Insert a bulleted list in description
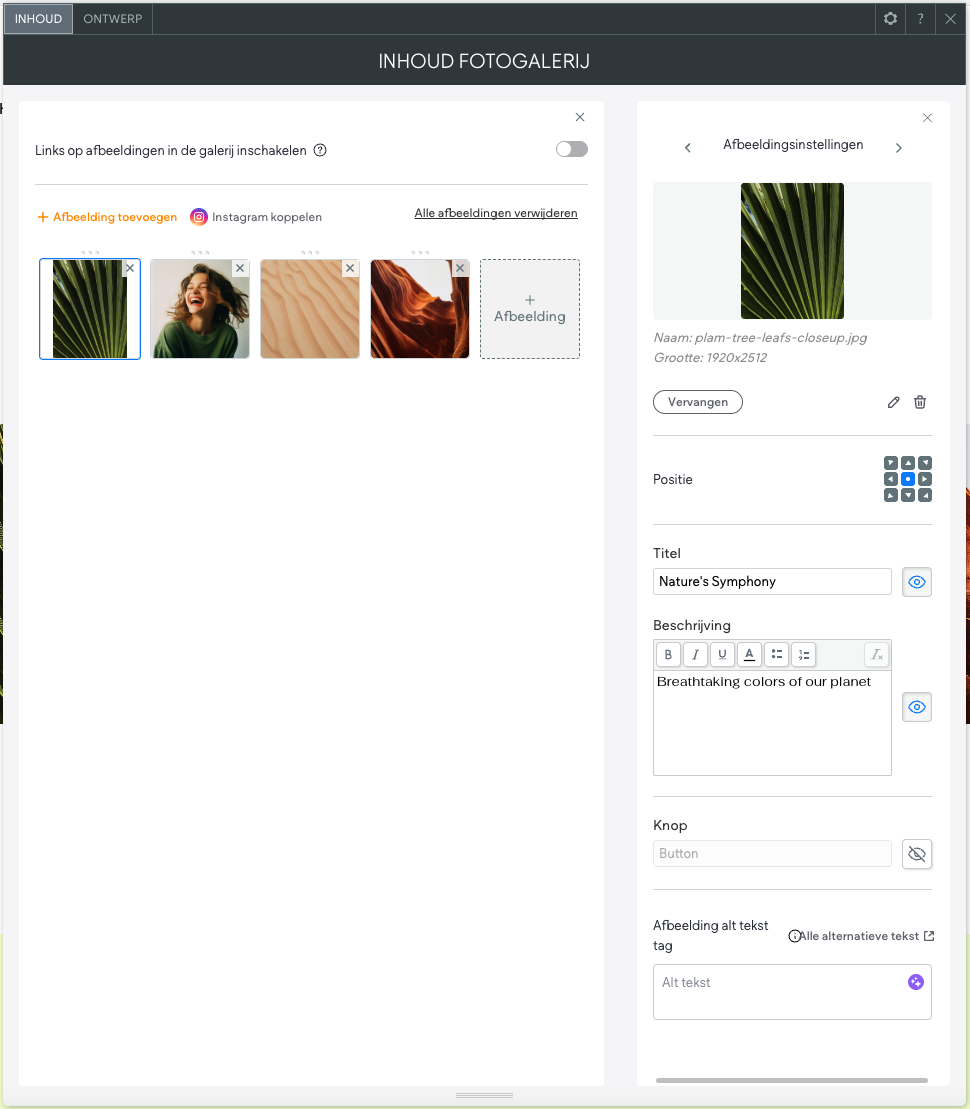970x1109 pixels. [x=776, y=655]
